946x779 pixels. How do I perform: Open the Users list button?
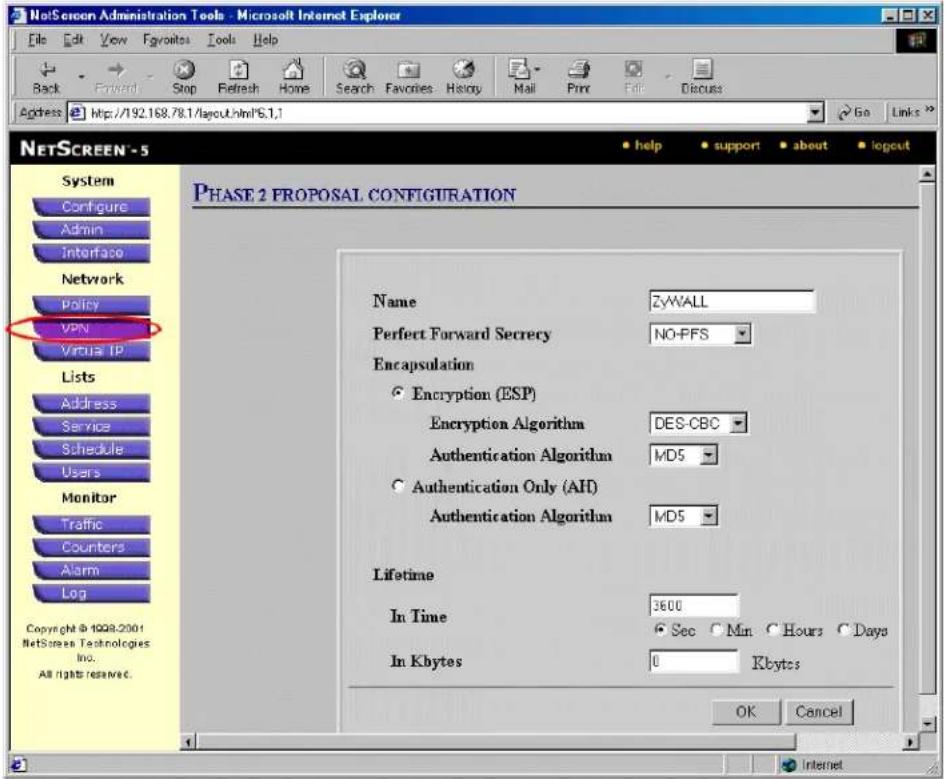click(x=92, y=472)
